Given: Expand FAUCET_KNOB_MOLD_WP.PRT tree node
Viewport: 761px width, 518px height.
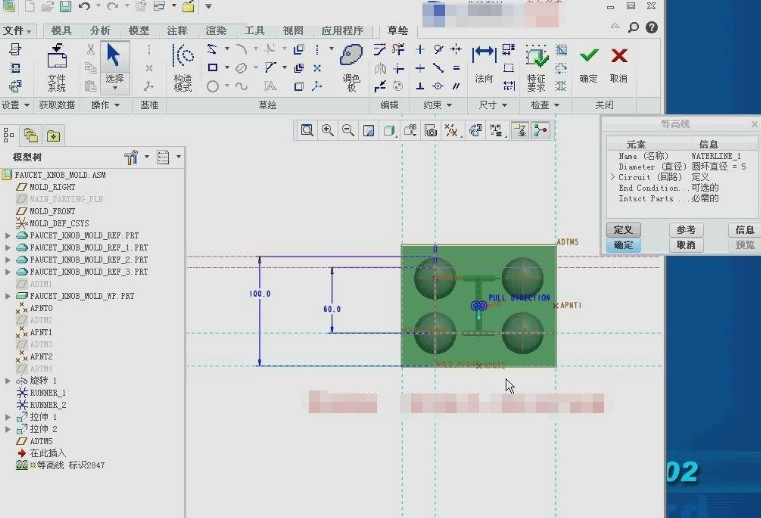Looking at the screenshot, I should (8, 296).
